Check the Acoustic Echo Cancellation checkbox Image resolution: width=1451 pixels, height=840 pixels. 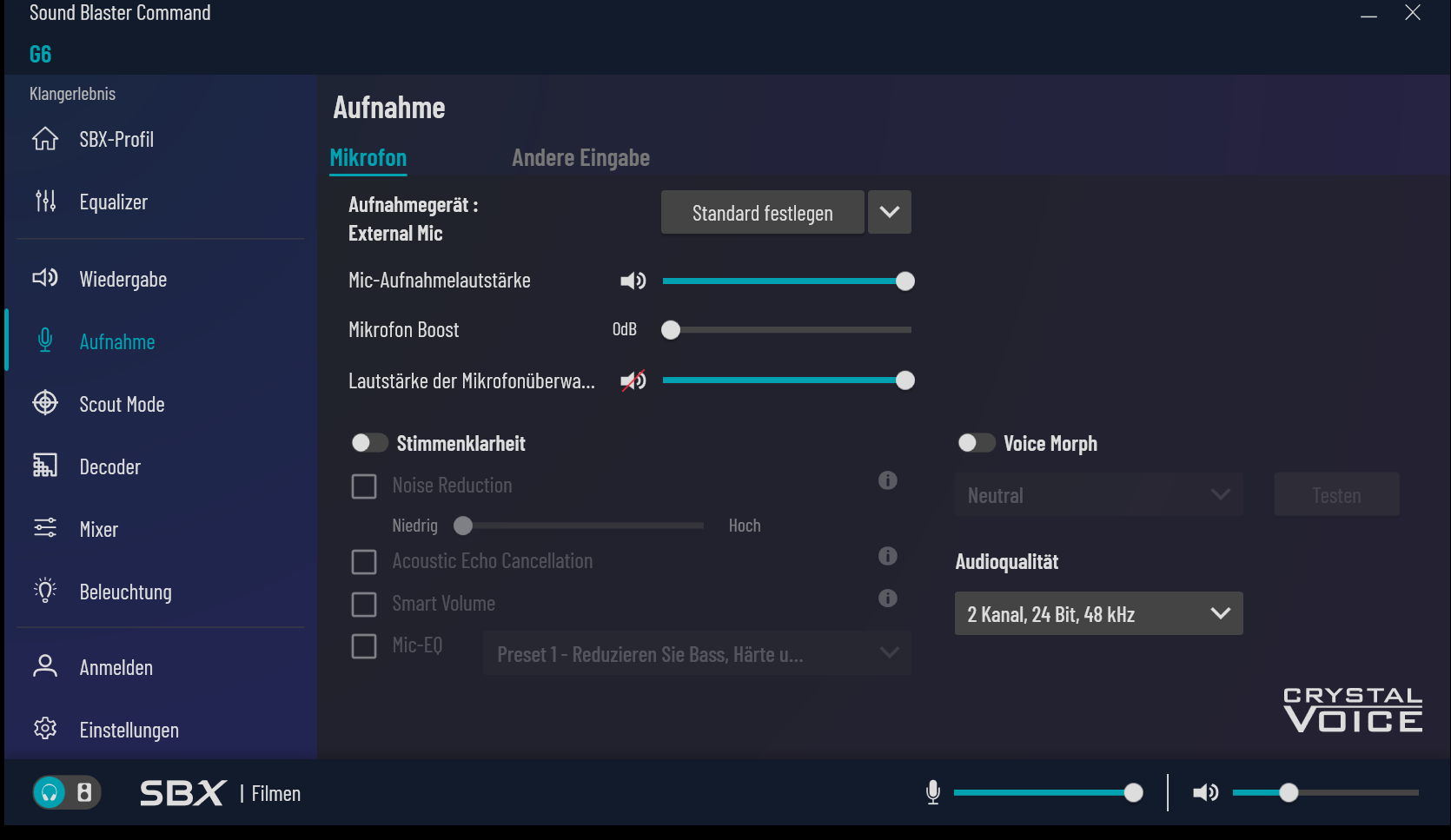pyautogui.click(x=364, y=562)
